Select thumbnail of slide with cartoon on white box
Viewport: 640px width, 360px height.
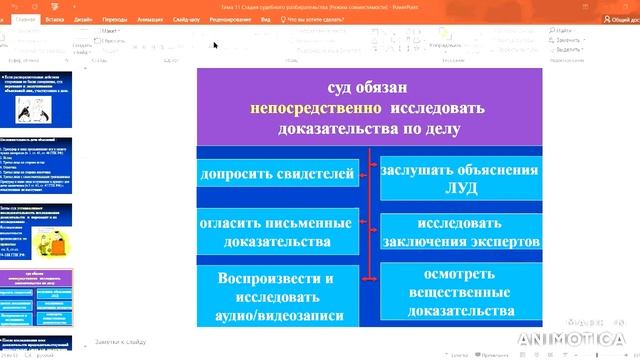[x=36, y=99]
